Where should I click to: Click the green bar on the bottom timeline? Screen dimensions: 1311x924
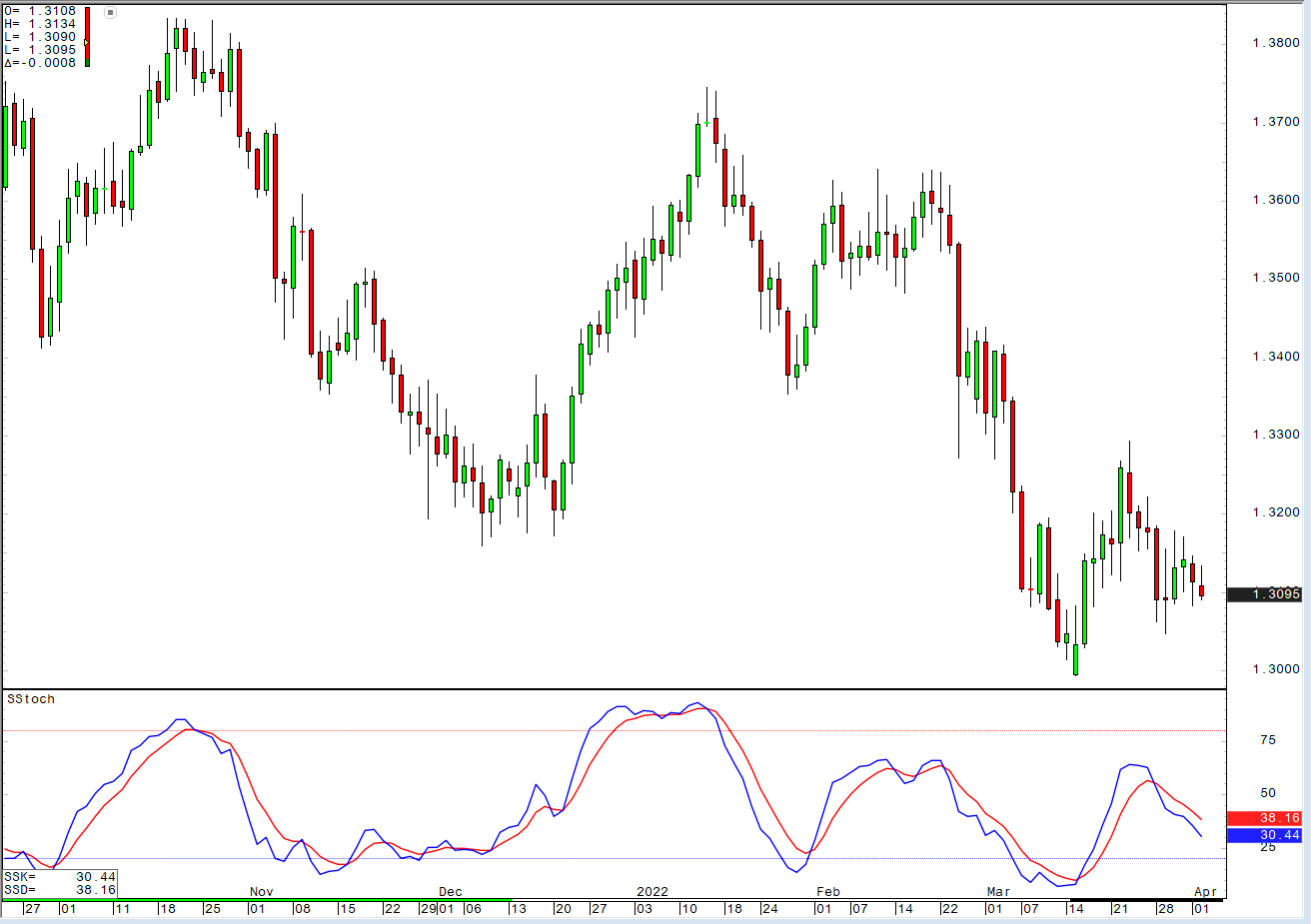tap(260, 900)
